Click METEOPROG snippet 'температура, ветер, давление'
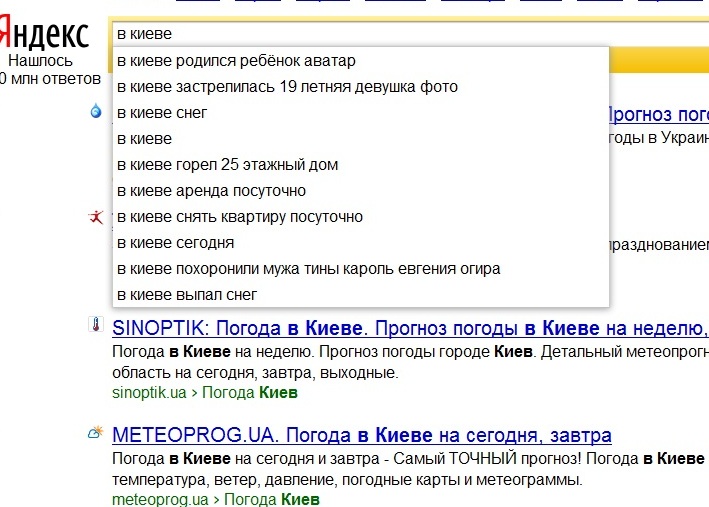709x507 pixels. [x=223, y=479]
